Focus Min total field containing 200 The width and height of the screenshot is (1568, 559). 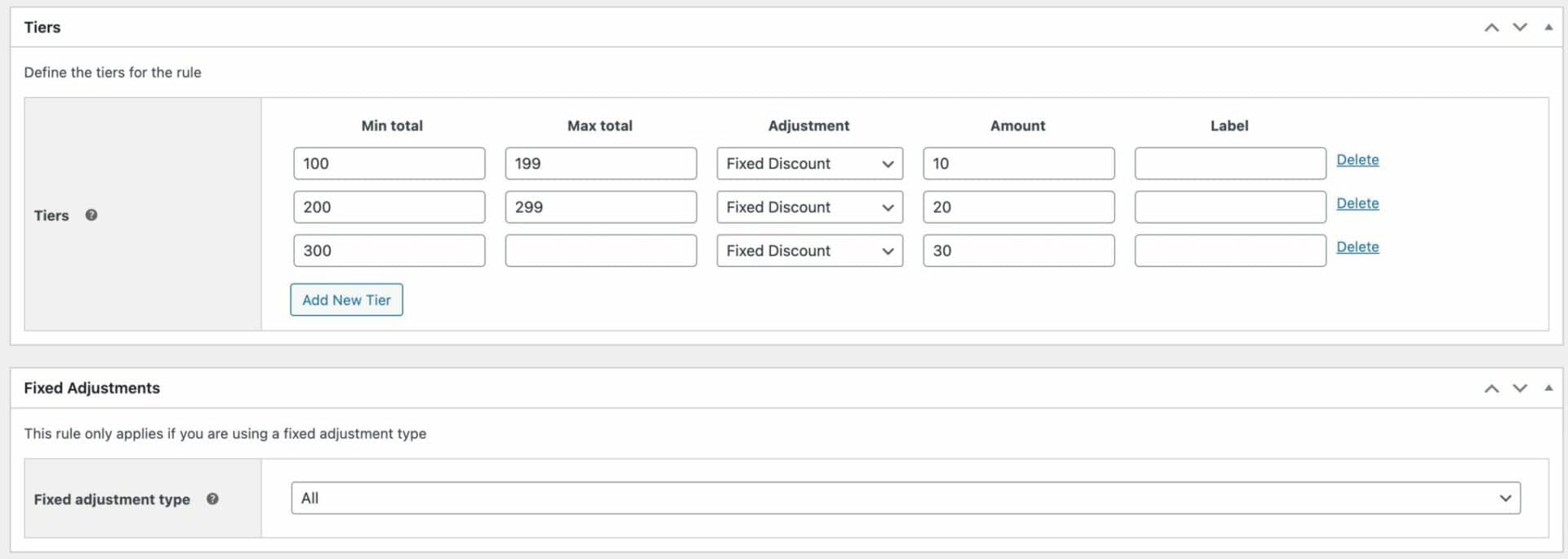point(389,207)
